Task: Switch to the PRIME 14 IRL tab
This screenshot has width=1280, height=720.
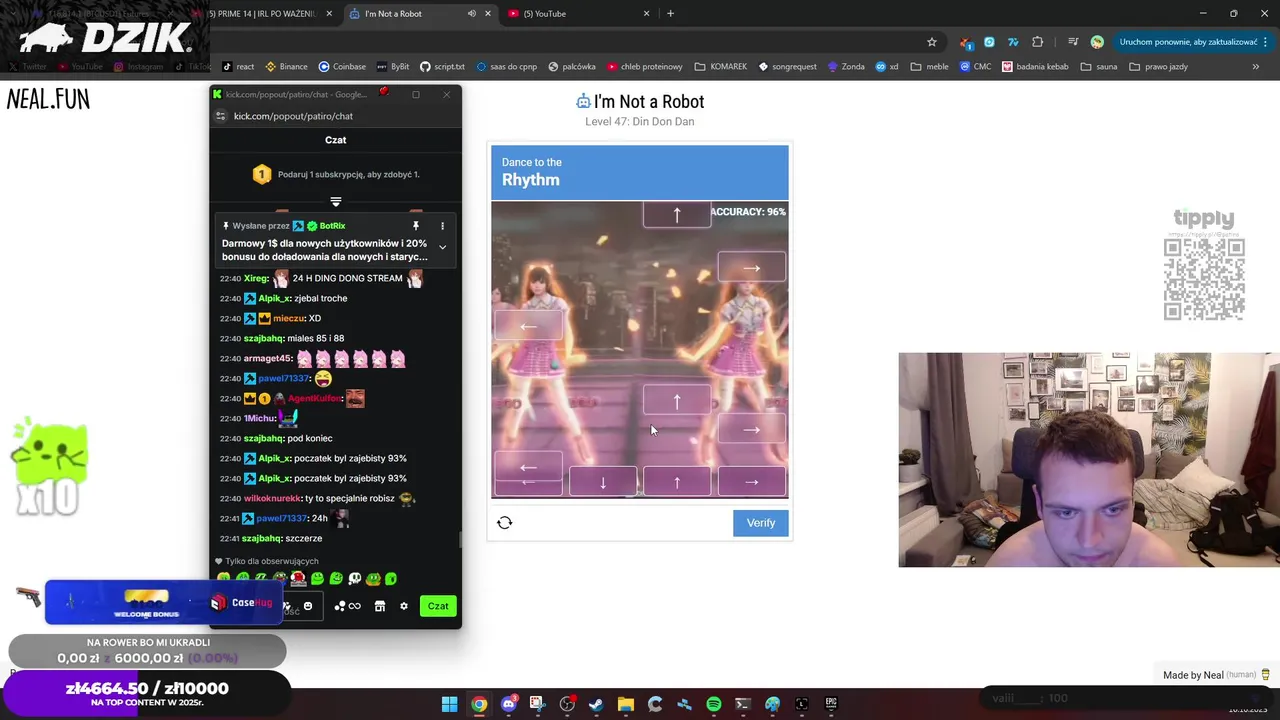Action: pos(262,14)
